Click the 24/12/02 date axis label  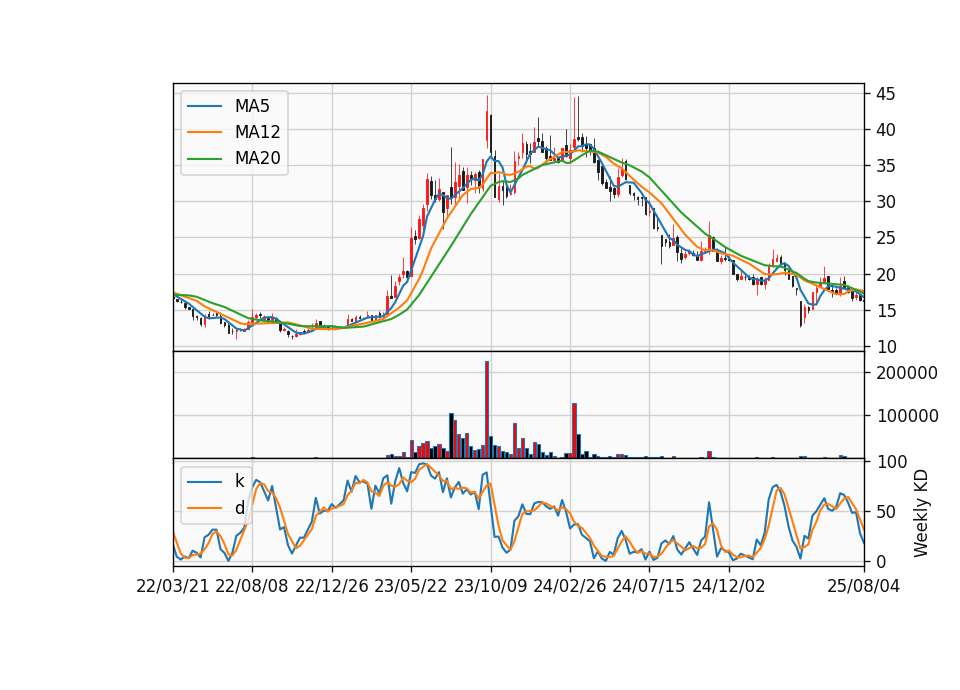[729, 586]
